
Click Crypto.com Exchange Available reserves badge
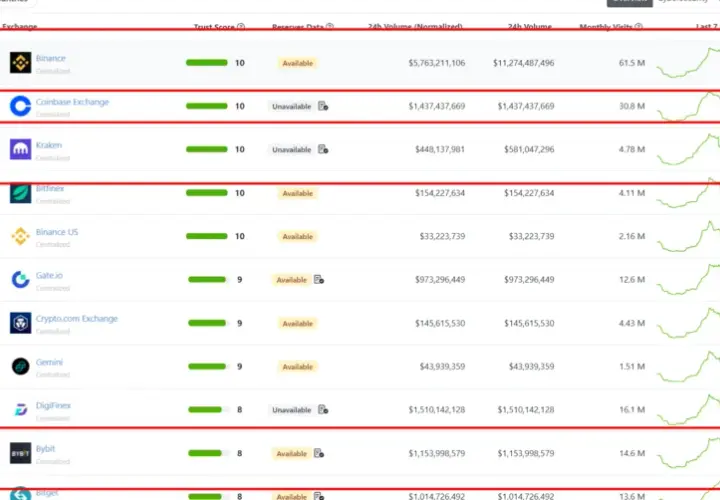pyautogui.click(x=298, y=323)
